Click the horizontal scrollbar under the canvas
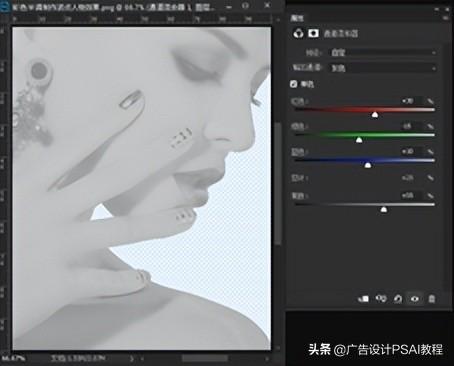Viewport: 454px width, 366px height. [x=205, y=359]
